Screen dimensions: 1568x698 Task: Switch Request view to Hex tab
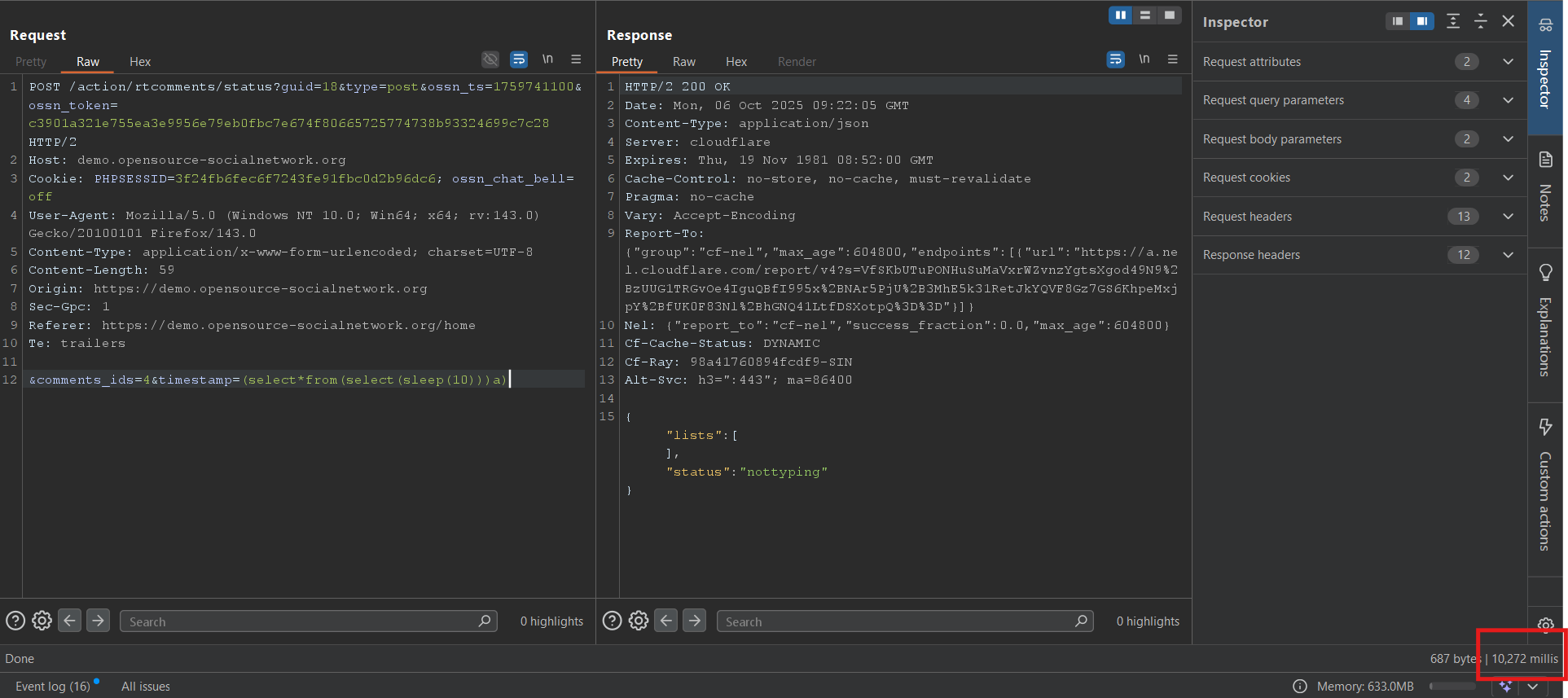pos(140,62)
